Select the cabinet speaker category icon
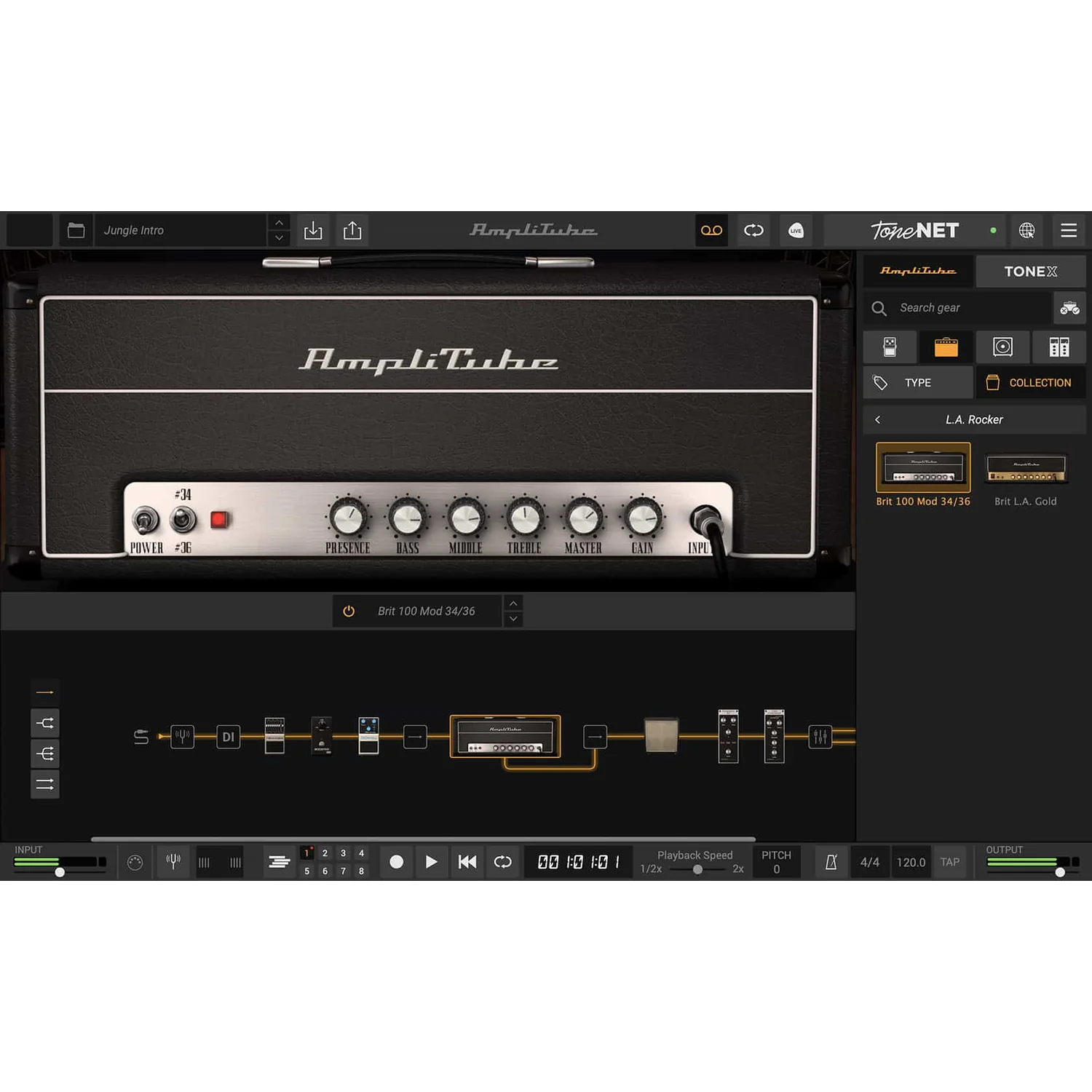The width and height of the screenshot is (1092, 1092). pyautogui.click(x=1002, y=347)
